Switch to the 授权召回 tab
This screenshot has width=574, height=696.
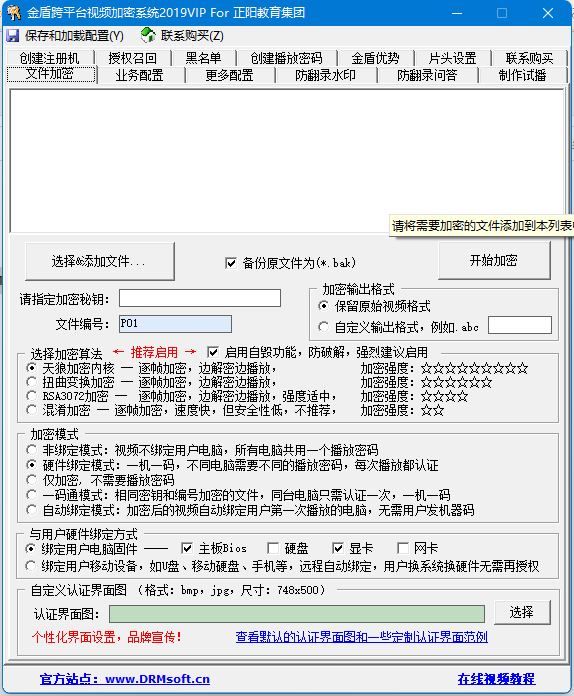[x=132, y=58]
